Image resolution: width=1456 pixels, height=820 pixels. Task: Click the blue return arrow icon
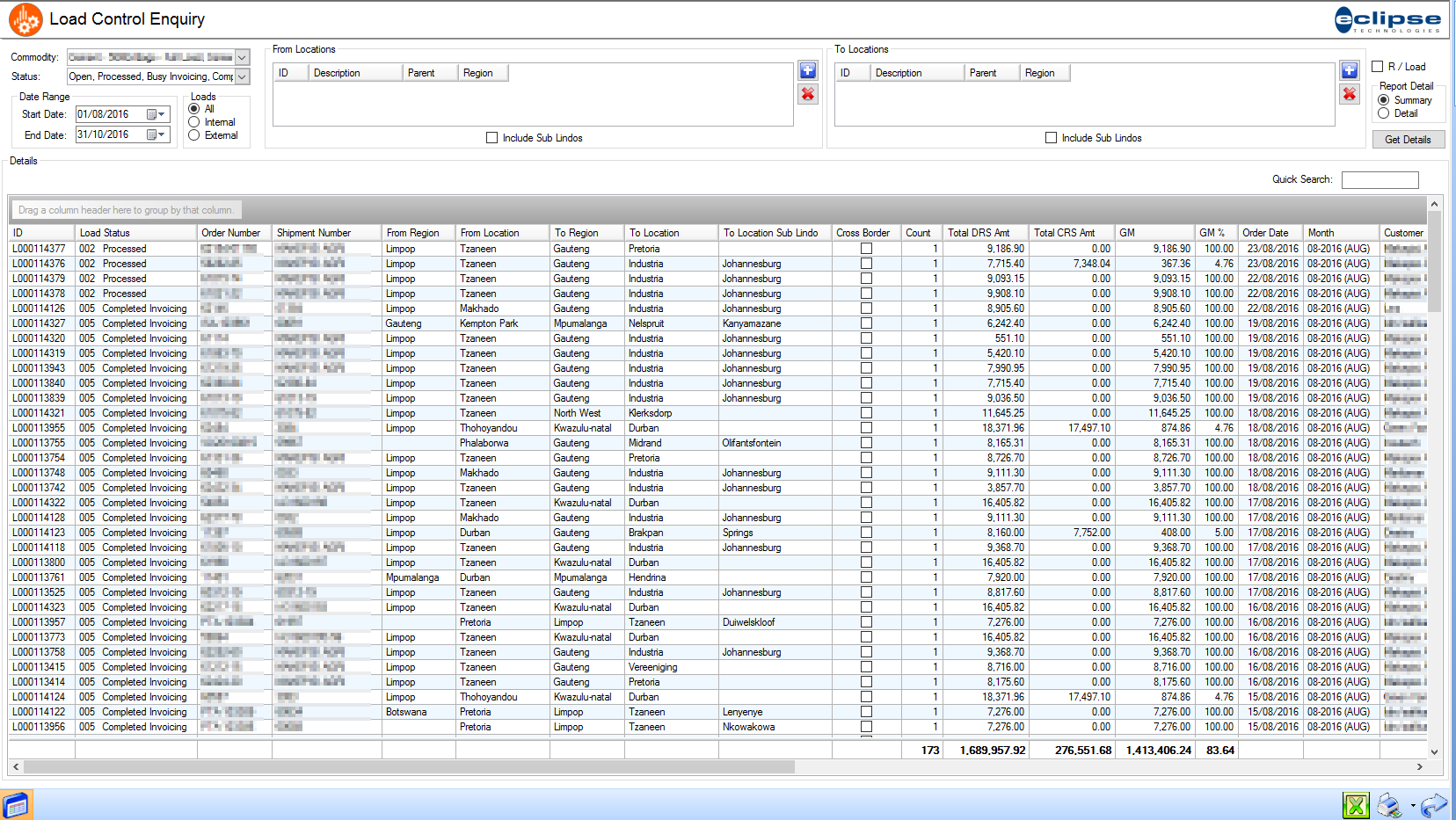coord(1433,805)
